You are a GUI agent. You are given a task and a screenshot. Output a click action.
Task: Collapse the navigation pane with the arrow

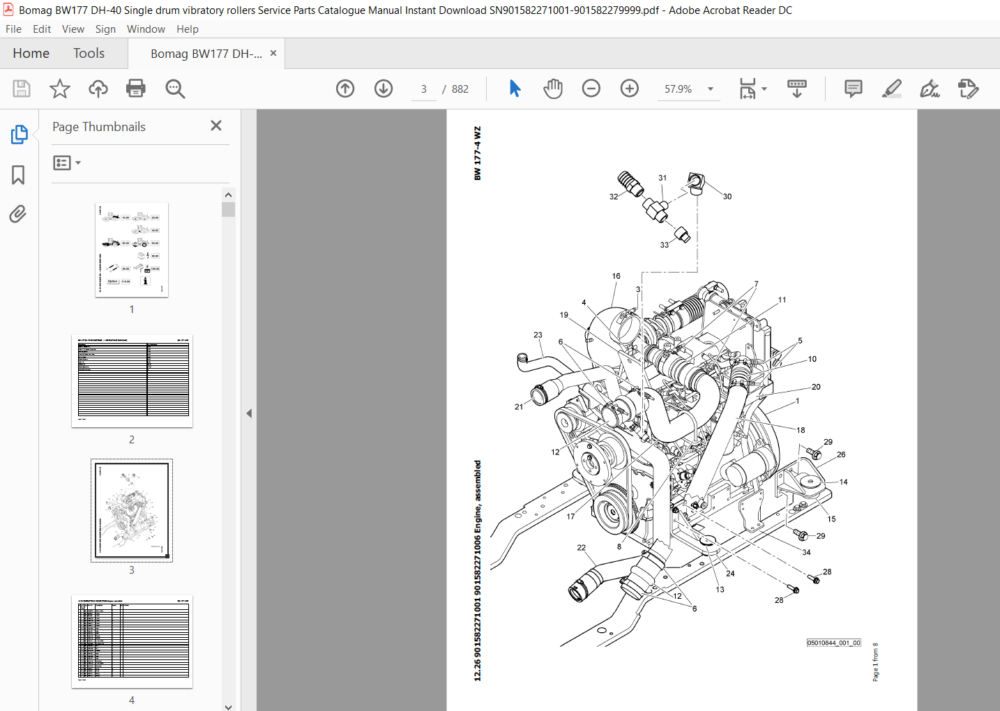point(249,413)
